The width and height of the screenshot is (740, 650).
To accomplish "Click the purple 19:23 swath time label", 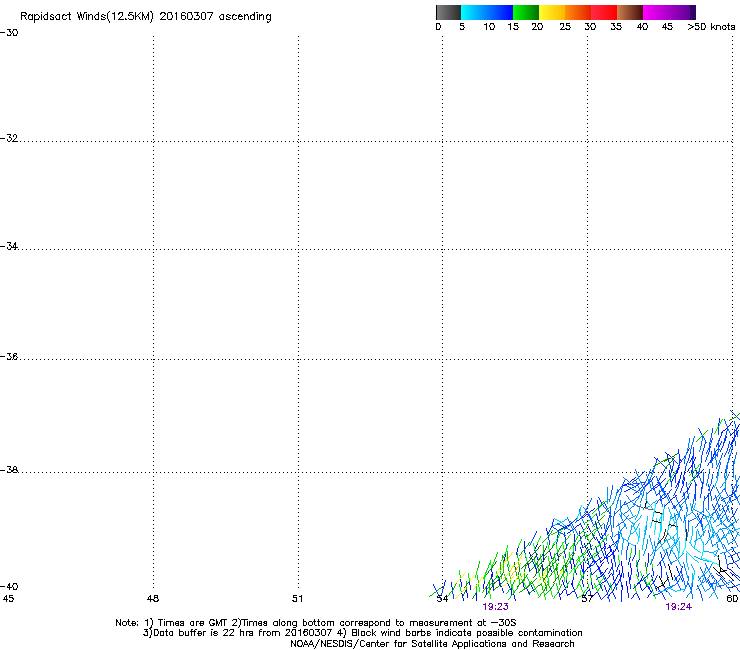I will (496, 607).
